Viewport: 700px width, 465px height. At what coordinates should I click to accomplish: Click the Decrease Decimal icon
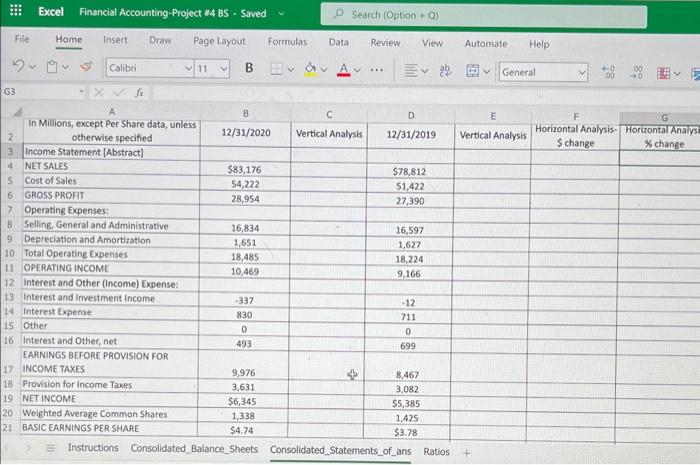coord(636,72)
